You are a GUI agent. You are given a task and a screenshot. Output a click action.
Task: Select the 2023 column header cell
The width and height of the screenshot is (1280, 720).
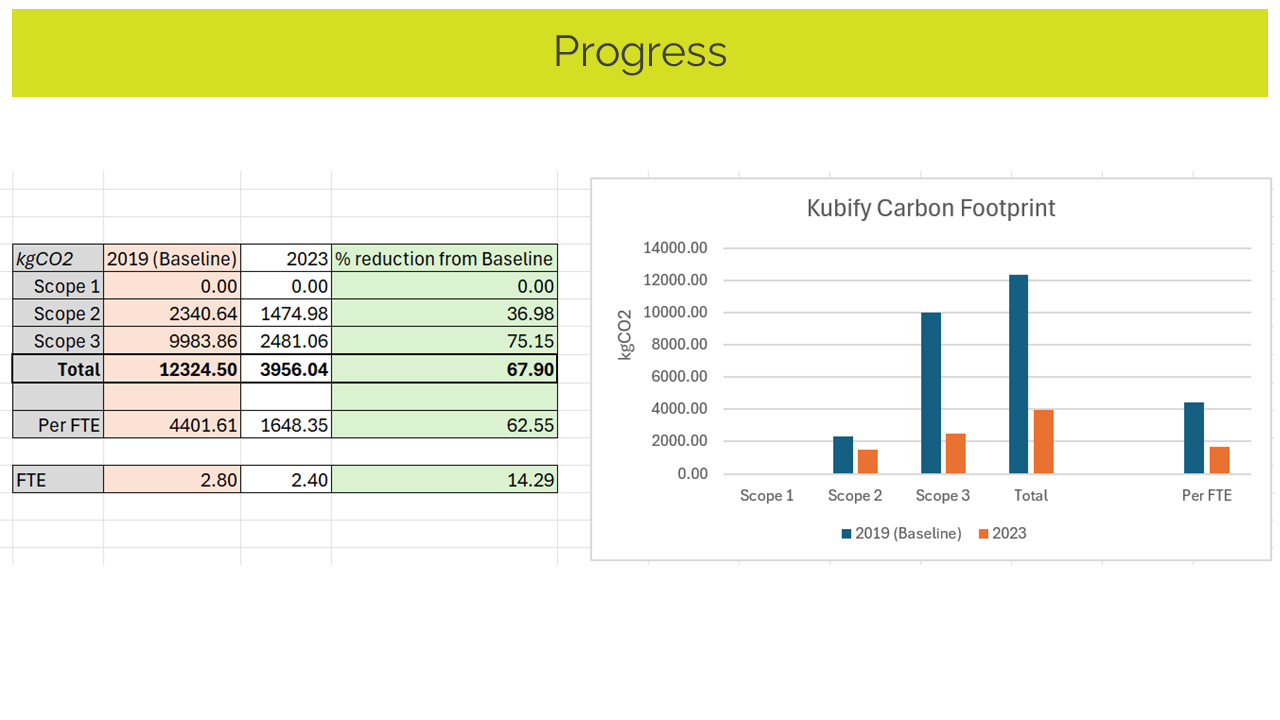coord(286,258)
